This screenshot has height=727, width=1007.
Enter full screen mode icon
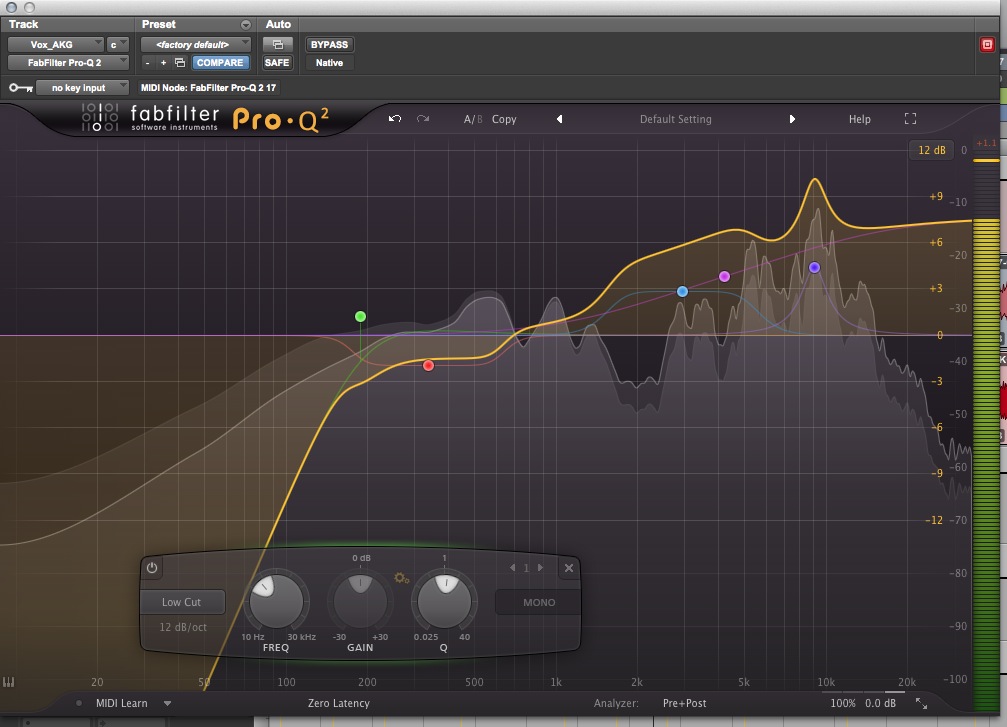(x=910, y=119)
